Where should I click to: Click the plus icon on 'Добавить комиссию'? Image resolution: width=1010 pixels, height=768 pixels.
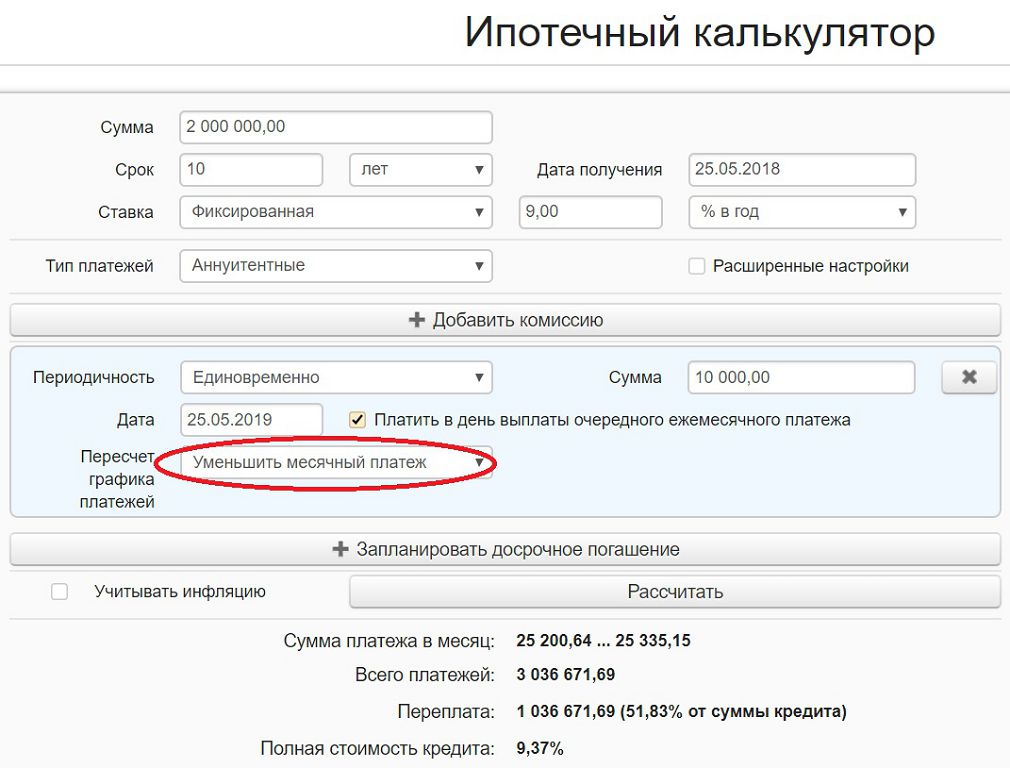point(417,320)
